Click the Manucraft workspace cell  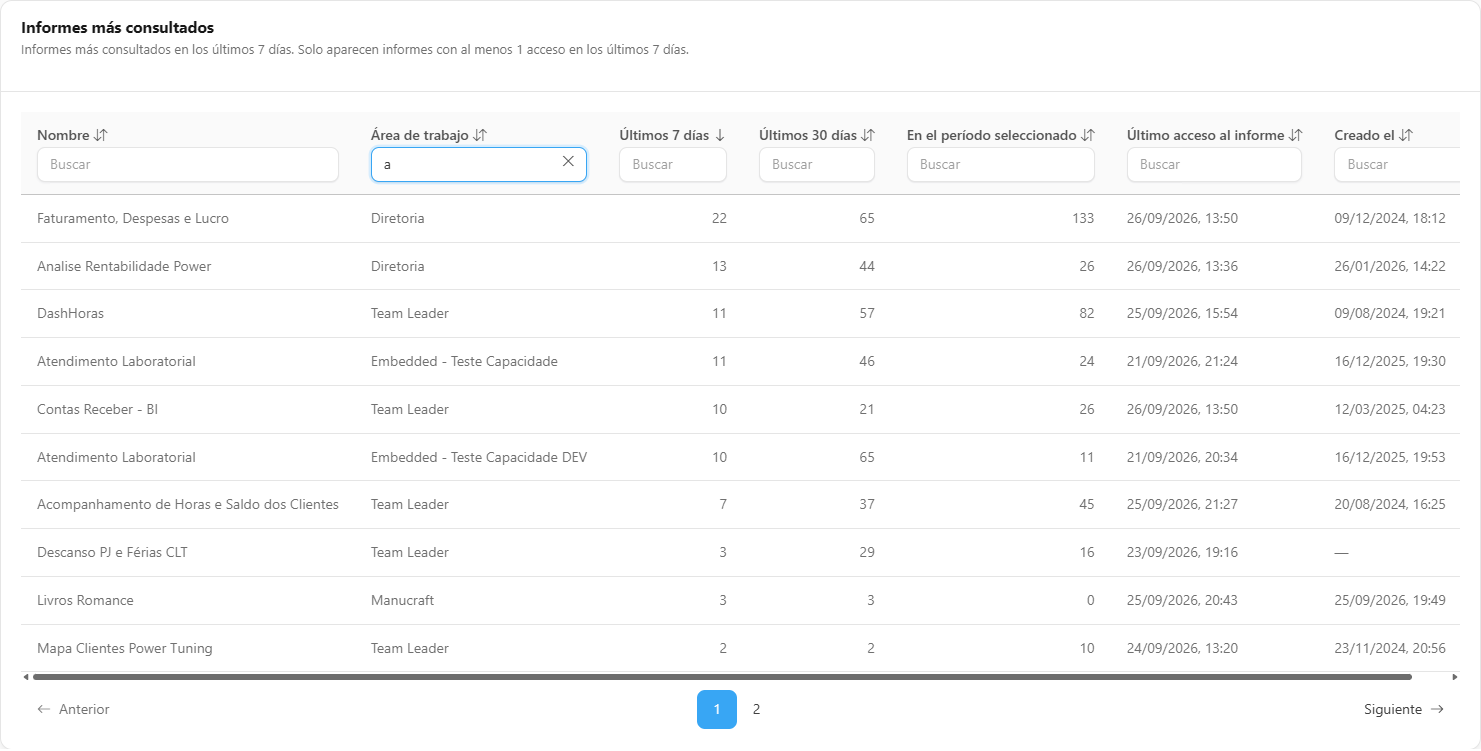coord(402,600)
